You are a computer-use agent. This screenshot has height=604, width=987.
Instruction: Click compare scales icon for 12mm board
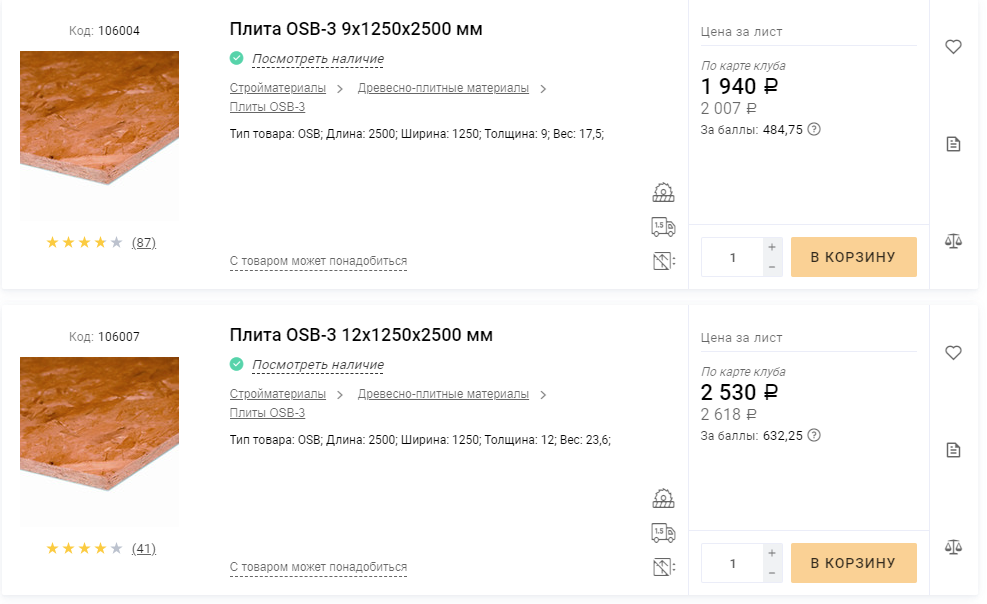953,547
